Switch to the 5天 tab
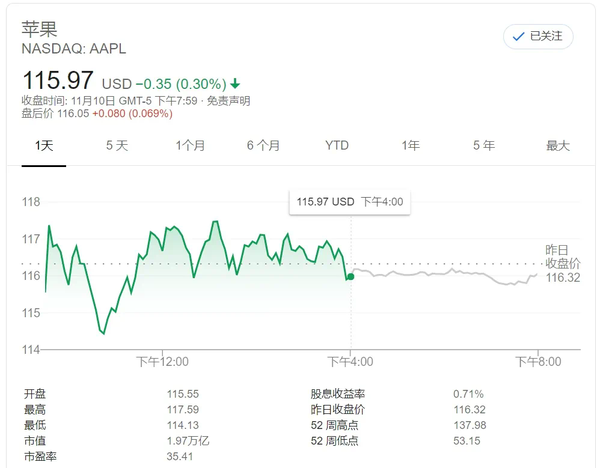 (x=117, y=145)
